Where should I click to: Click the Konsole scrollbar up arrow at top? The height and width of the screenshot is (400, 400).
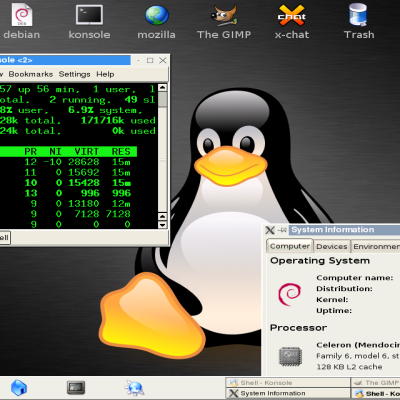click(x=162, y=88)
